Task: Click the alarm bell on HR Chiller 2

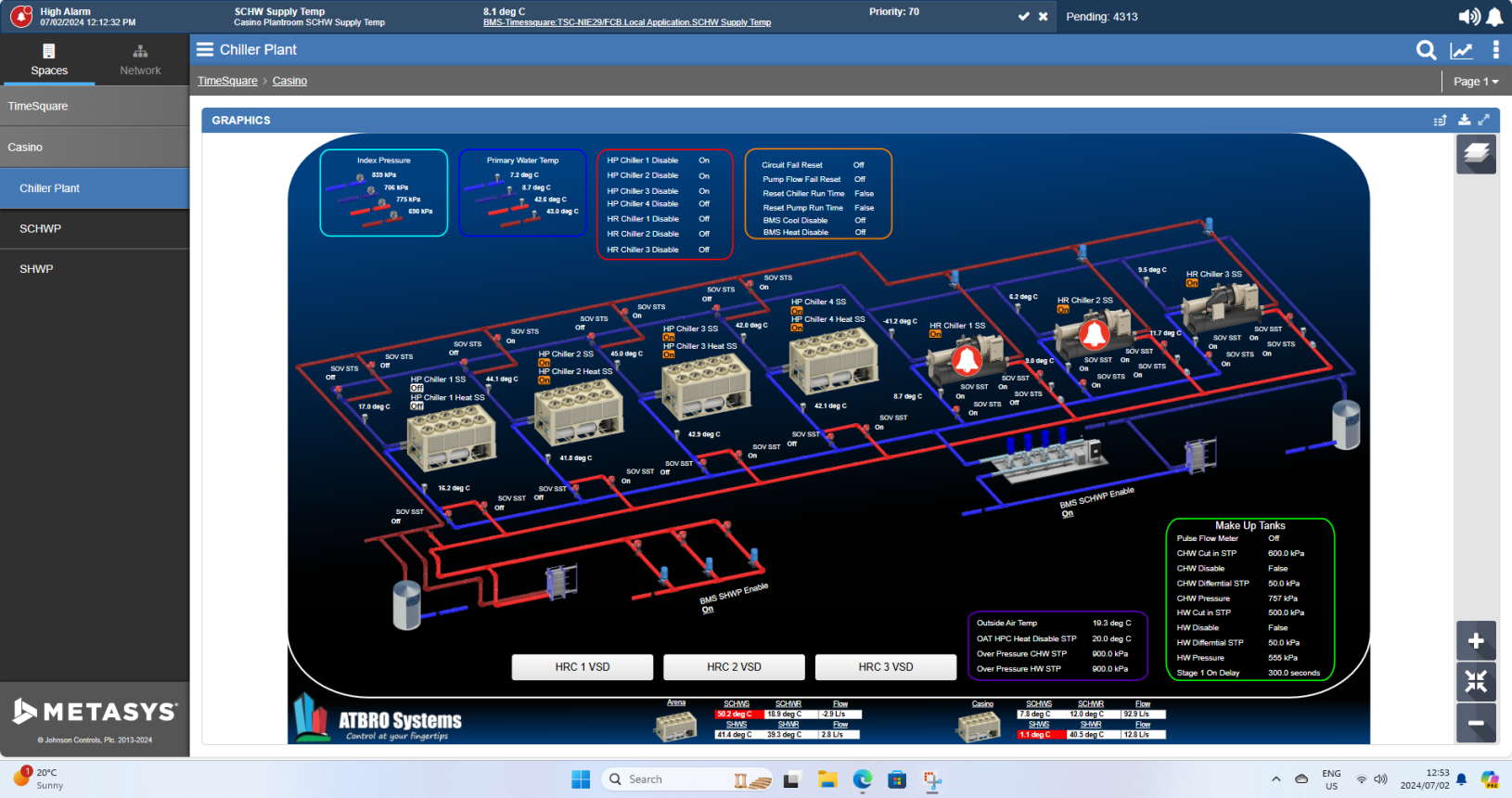Action: (x=1095, y=334)
